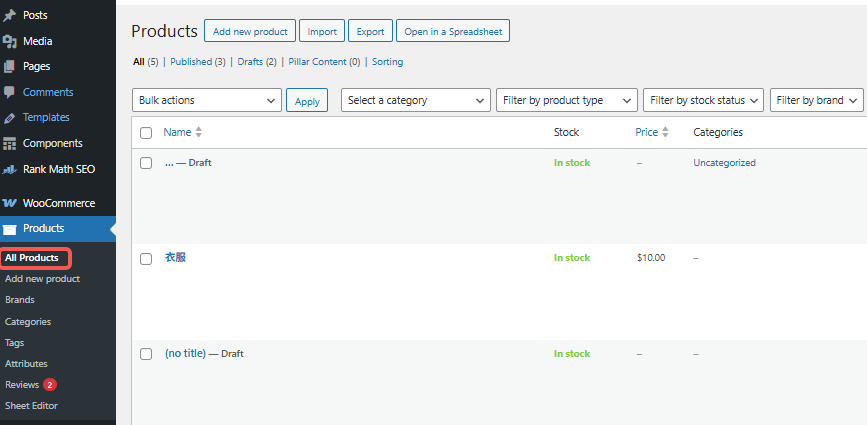The height and width of the screenshot is (425, 867).
Task: Click the Posts pin icon in sidebar
Action: pyautogui.click(x=10, y=16)
